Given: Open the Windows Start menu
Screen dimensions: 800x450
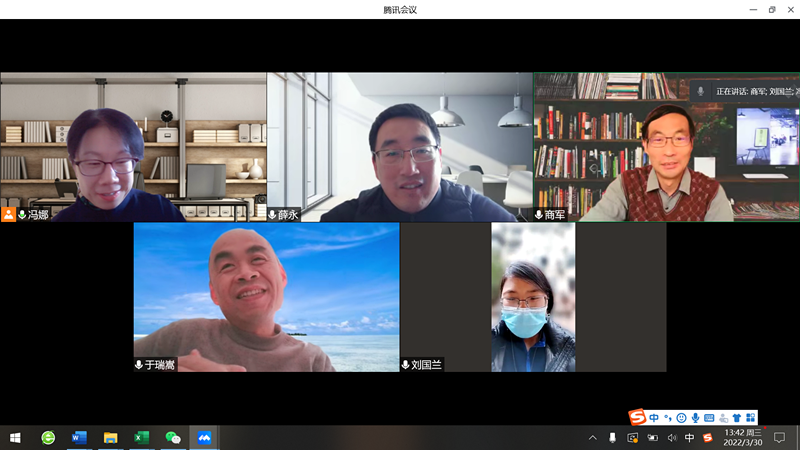Looking at the screenshot, I should tap(15, 438).
